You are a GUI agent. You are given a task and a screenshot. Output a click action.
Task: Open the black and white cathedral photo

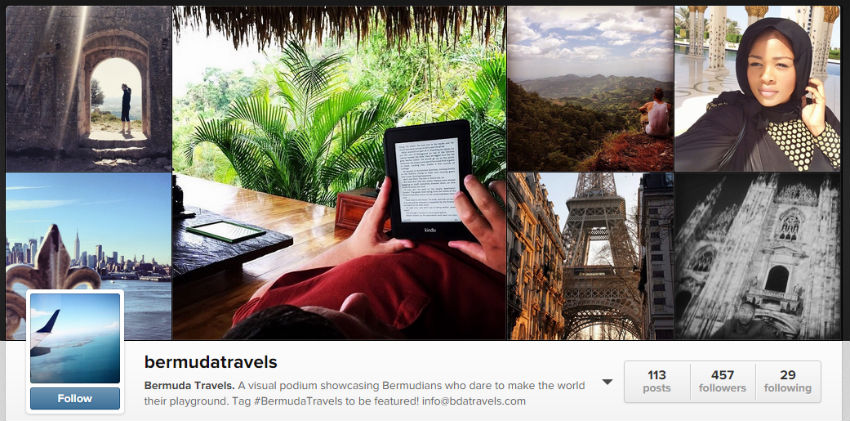pos(757,256)
